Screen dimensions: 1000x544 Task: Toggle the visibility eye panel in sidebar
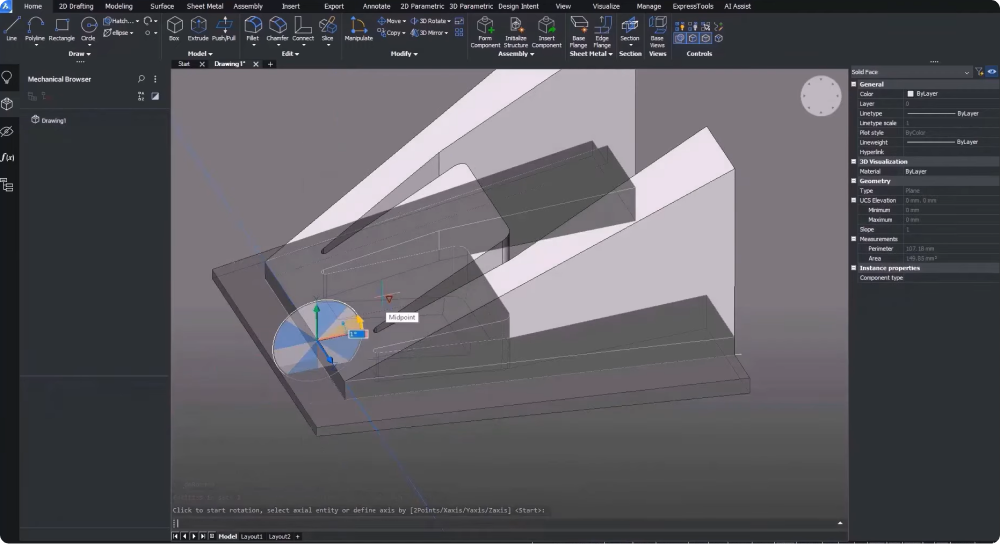pos(8,131)
